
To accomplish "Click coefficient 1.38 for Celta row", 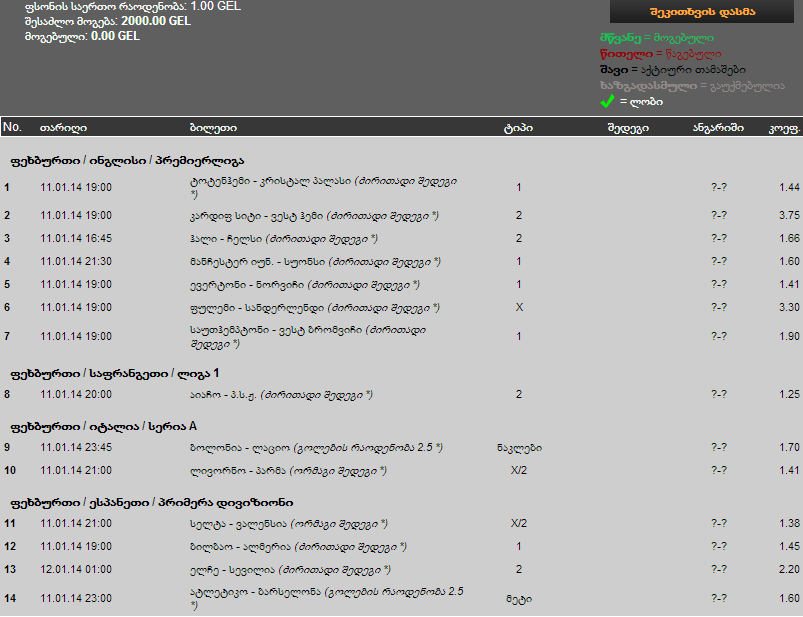I will tap(789, 523).
